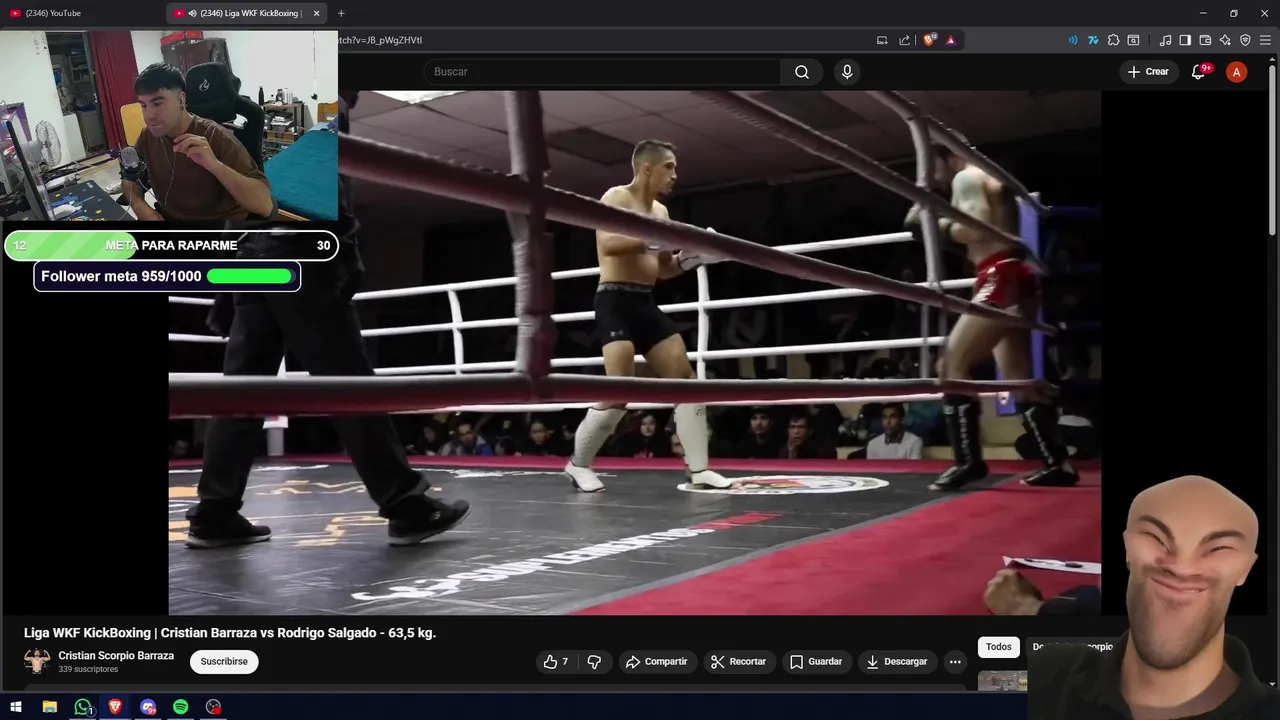Click the Guardar save button
Viewport: 1280px width, 720px height.
coord(816,662)
